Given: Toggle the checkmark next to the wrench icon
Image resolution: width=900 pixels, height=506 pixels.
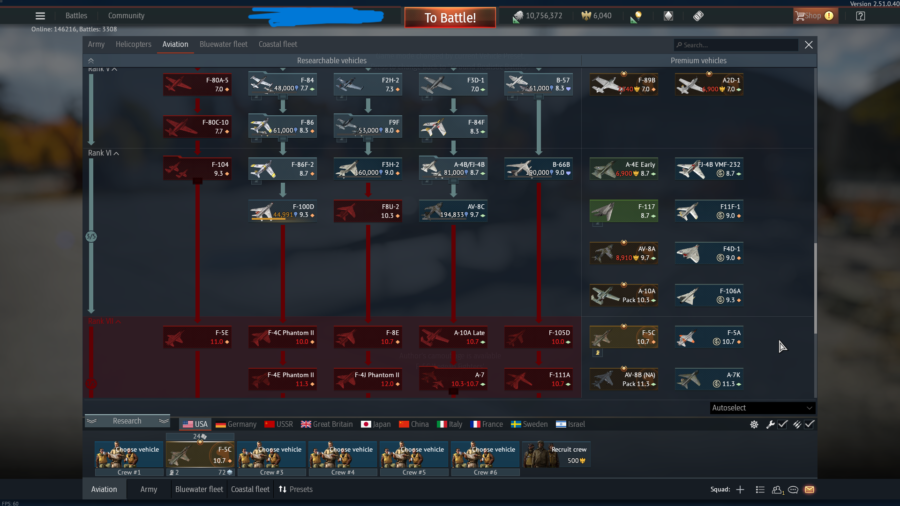Looking at the screenshot, I should point(783,425).
